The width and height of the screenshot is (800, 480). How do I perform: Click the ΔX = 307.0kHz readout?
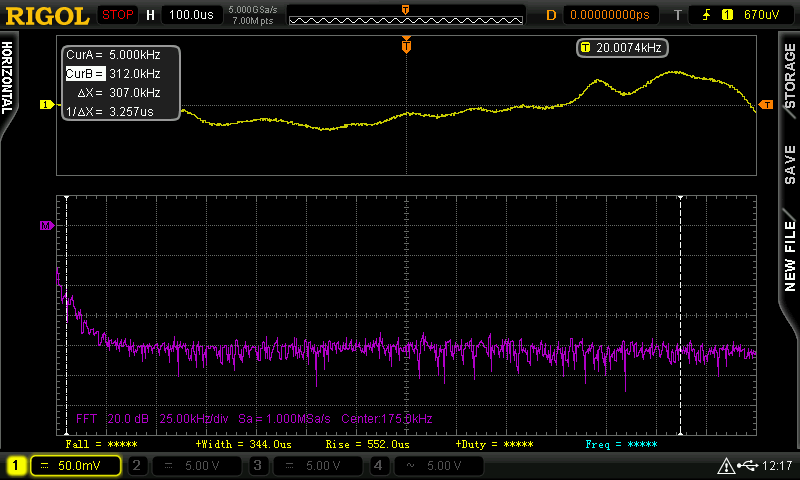[x=119, y=93]
